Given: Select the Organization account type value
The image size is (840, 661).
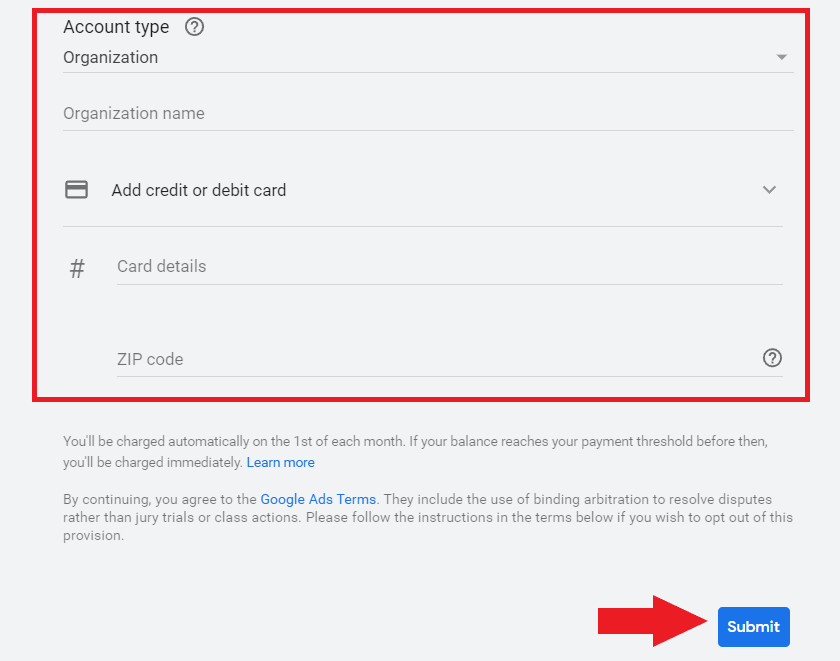Looking at the screenshot, I should pyautogui.click(x=110, y=57).
